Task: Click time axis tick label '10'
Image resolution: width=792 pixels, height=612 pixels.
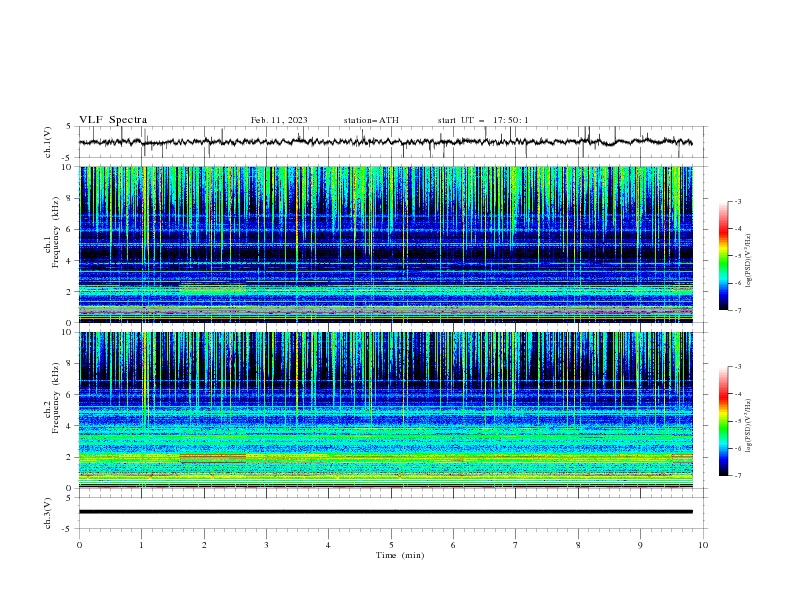Action: 703,545
